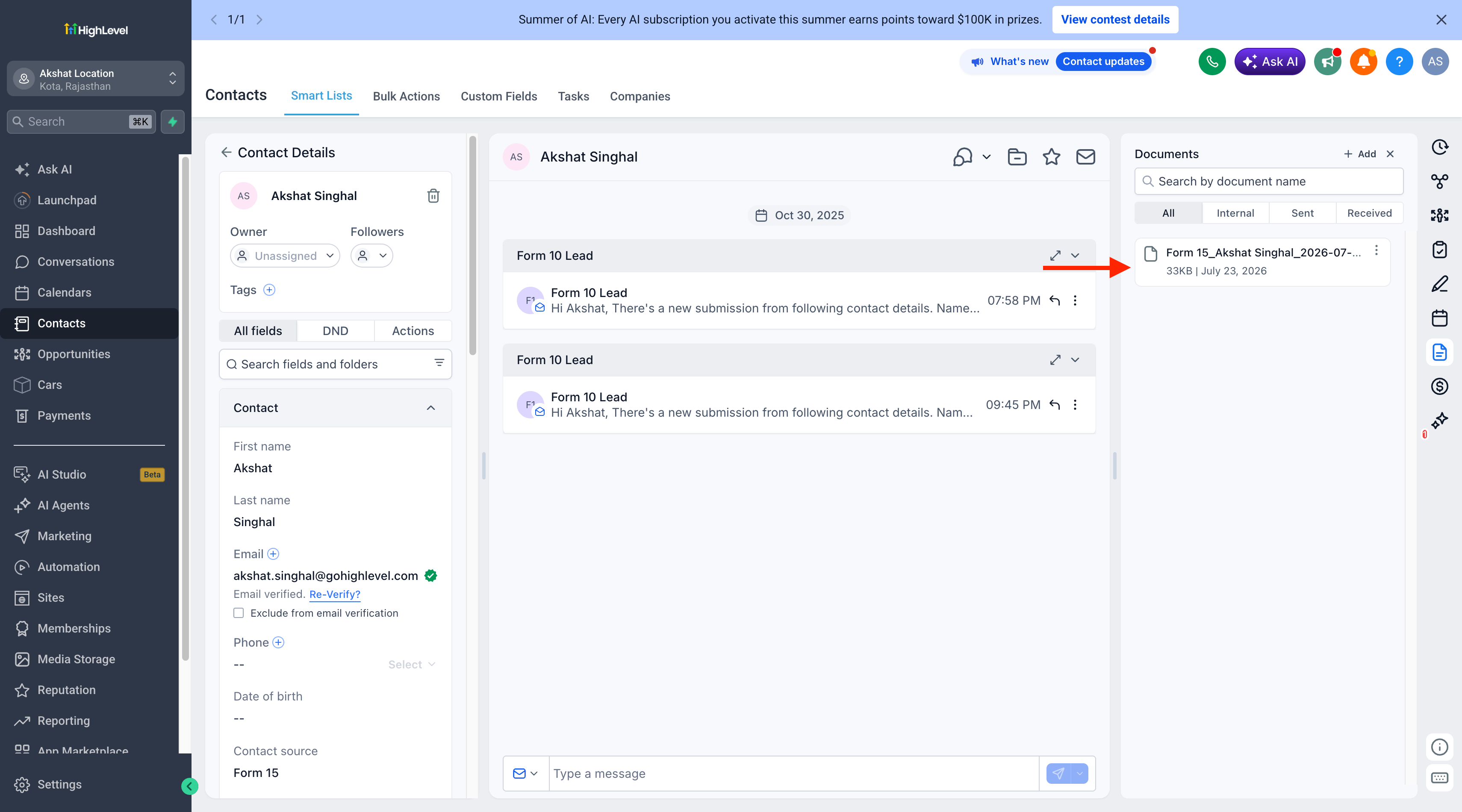Open the info icon in right rail
The image size is (1462, 812).
pyautogui.click(x=1439, y=747)
